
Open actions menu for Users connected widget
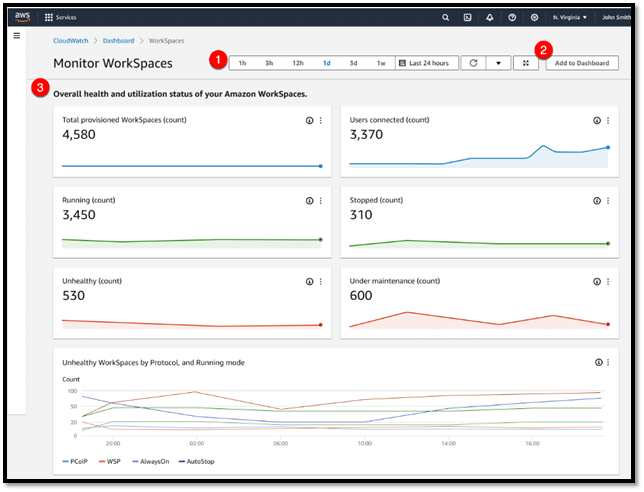click(608, 120)
